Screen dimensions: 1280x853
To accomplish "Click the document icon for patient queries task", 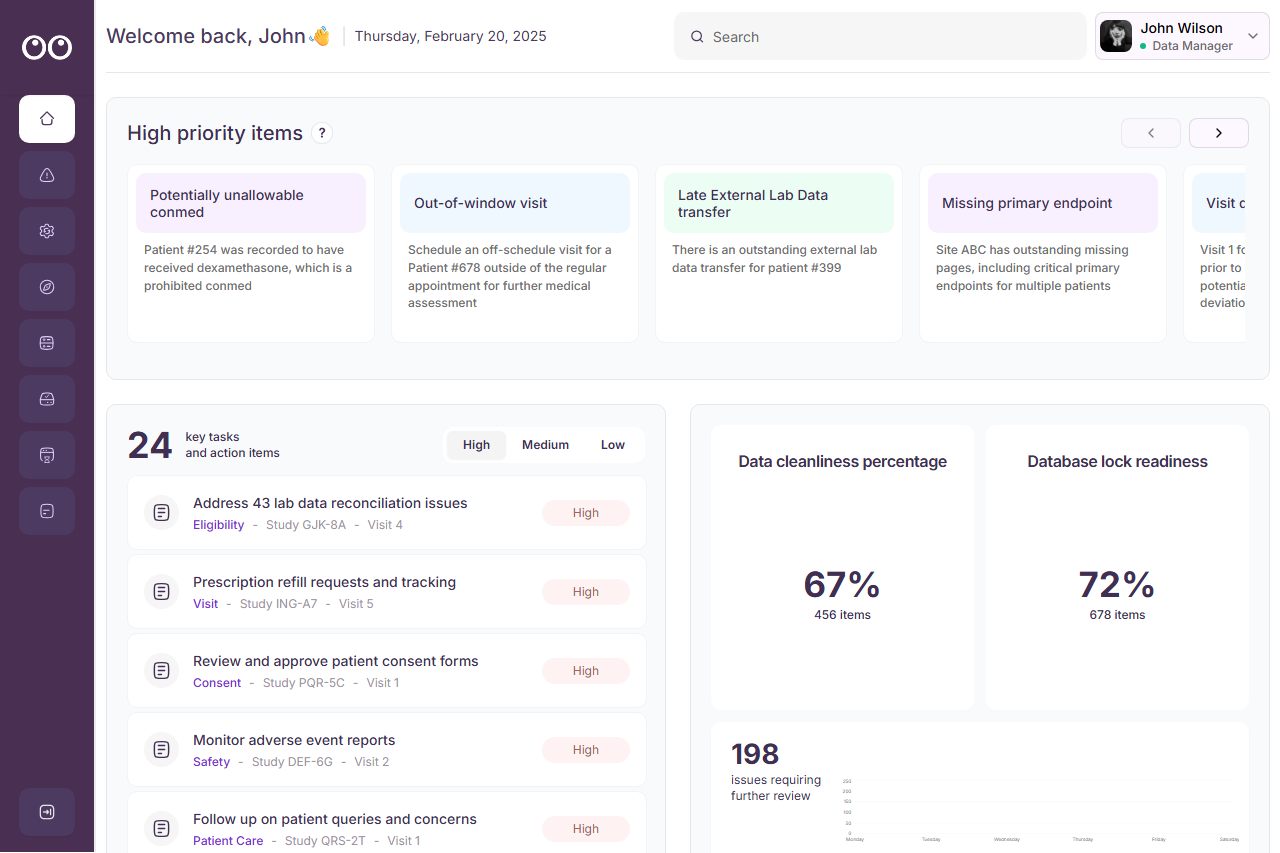I will coord(161,829).
